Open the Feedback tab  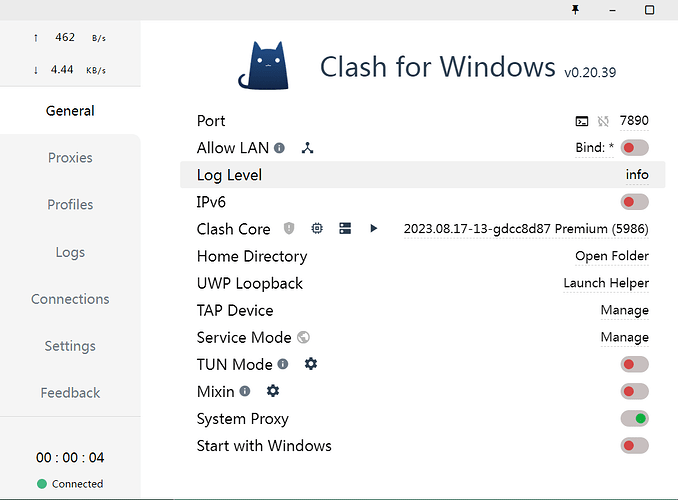click(70, 393)
